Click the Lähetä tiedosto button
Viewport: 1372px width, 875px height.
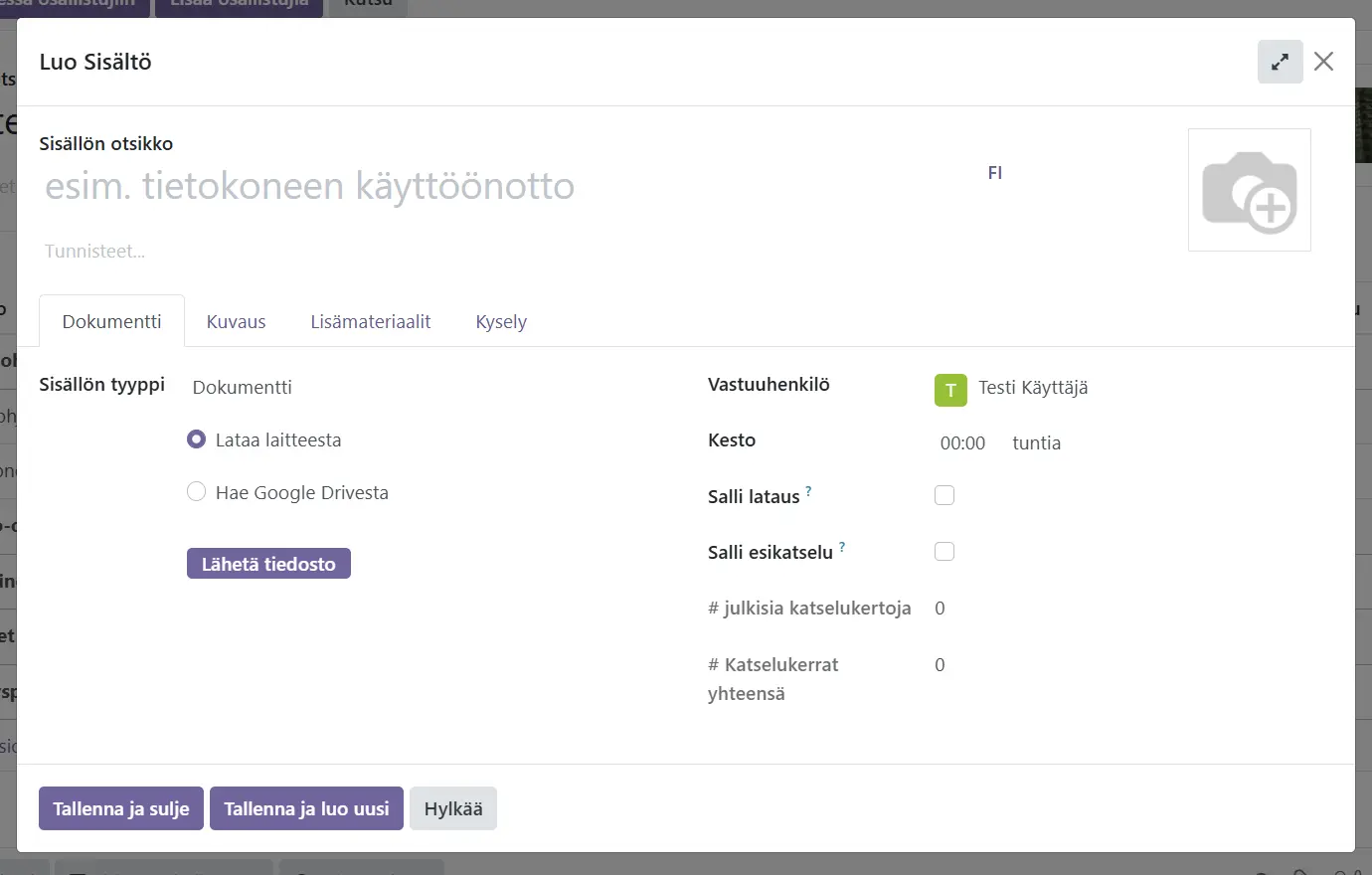tap(268, 564)
